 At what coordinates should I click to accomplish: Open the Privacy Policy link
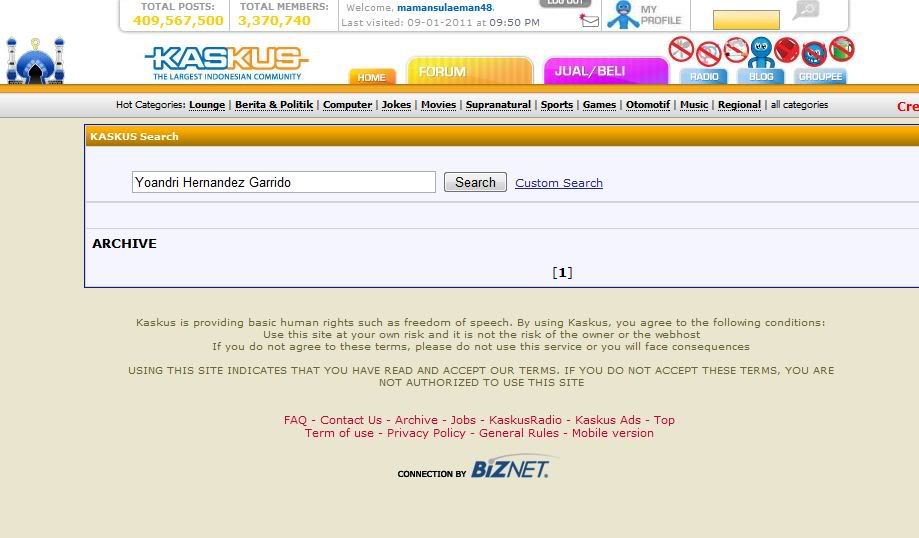point(426,433)
